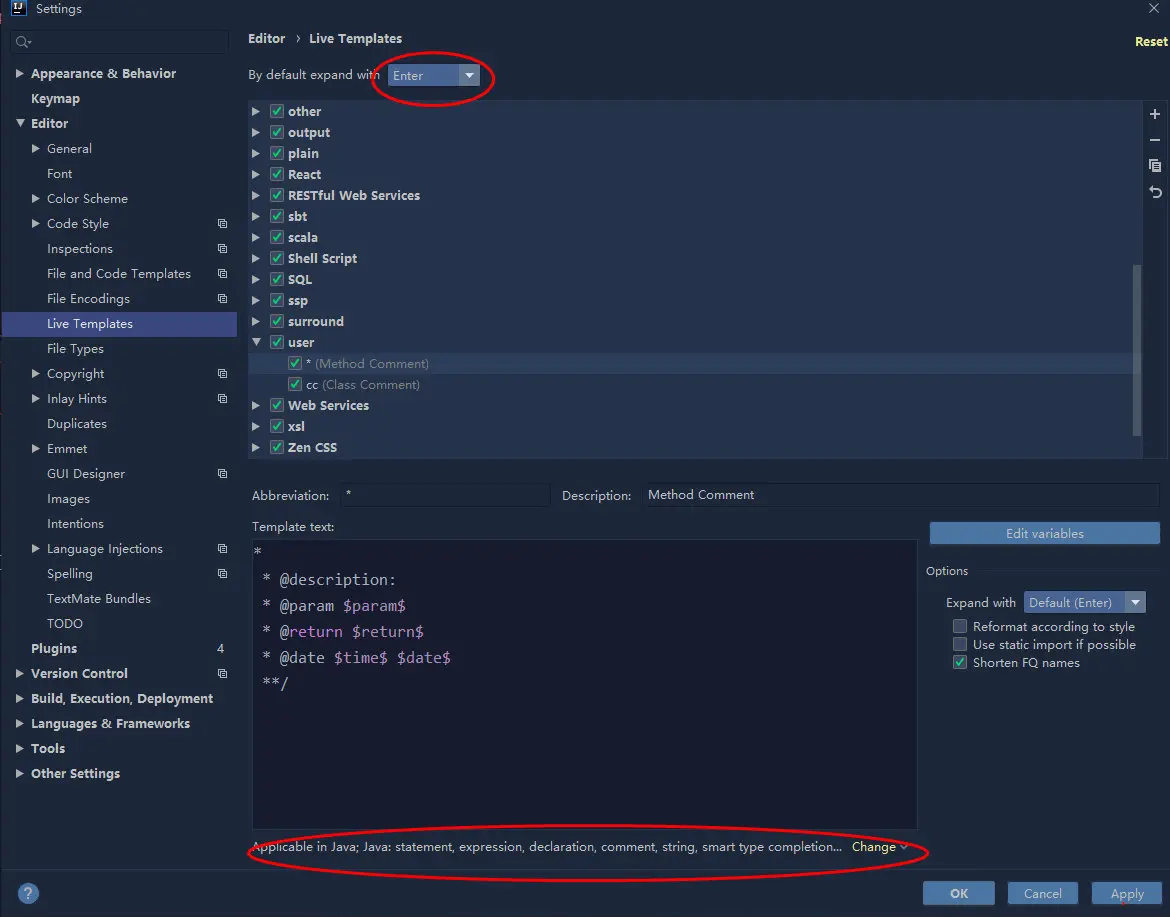The height and width of the screenshot is (917, 1170).
Task: Open the TODO settings page
Action: click(x=65, y=624)
